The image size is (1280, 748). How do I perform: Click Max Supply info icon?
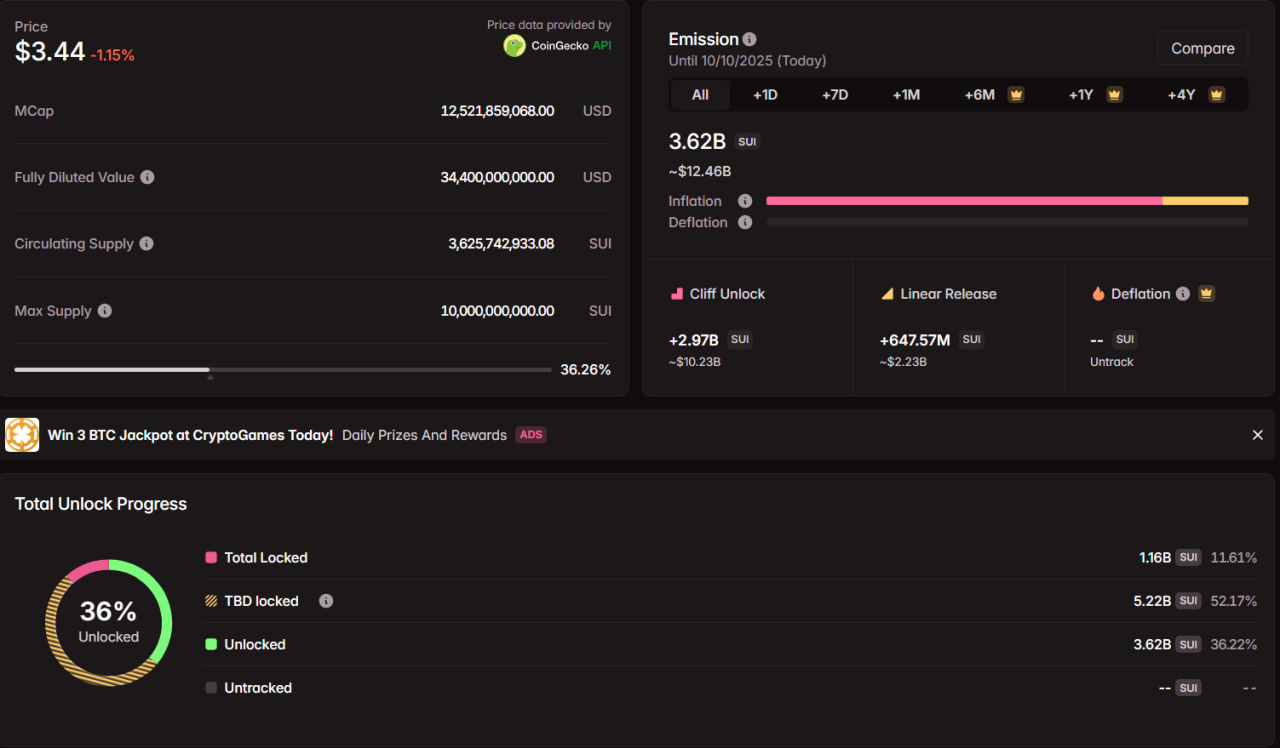(x=105, y=311)
